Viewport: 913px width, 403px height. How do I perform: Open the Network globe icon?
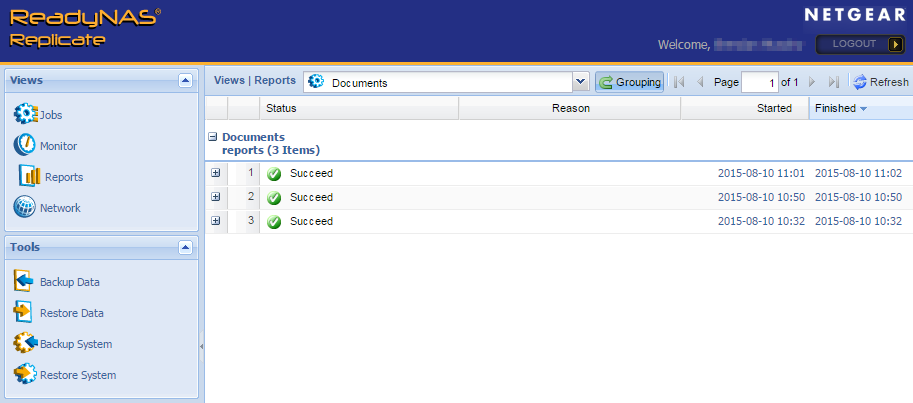25,208
